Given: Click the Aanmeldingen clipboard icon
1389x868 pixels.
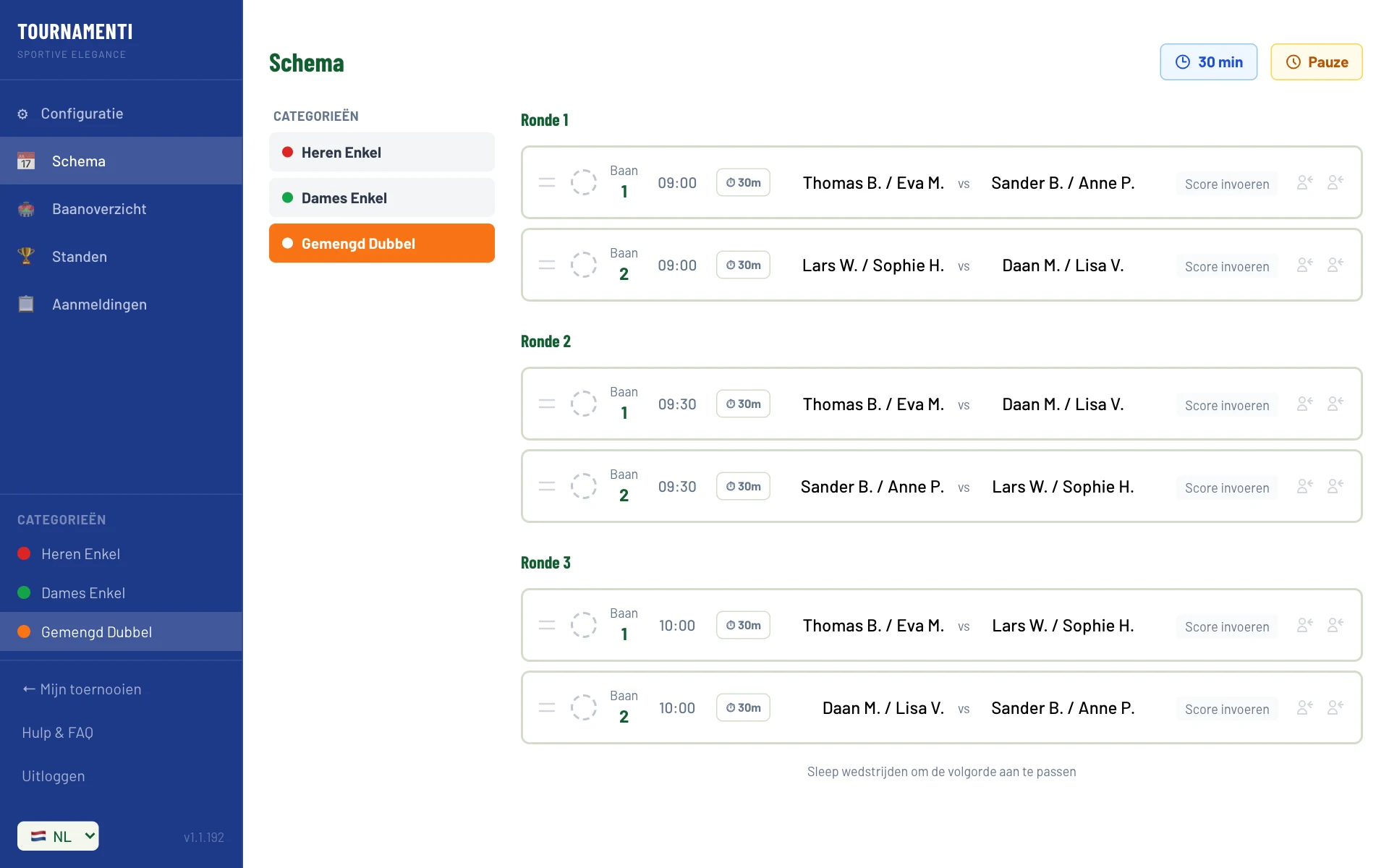Looking at the screenshot, I should click(26, 304).
